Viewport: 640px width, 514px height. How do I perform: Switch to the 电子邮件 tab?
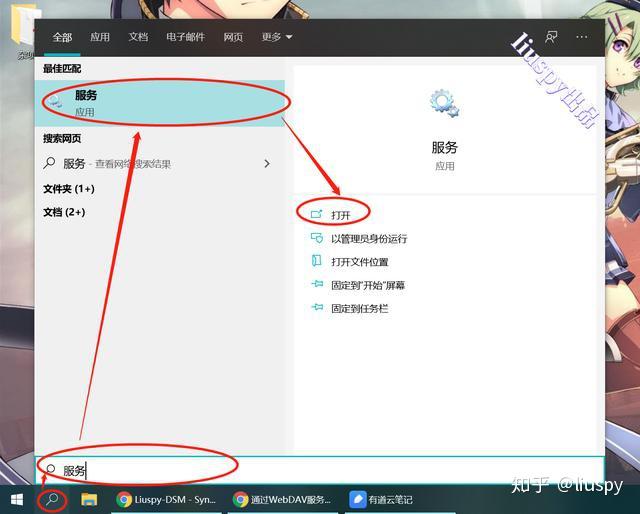[x=185, y=37]
